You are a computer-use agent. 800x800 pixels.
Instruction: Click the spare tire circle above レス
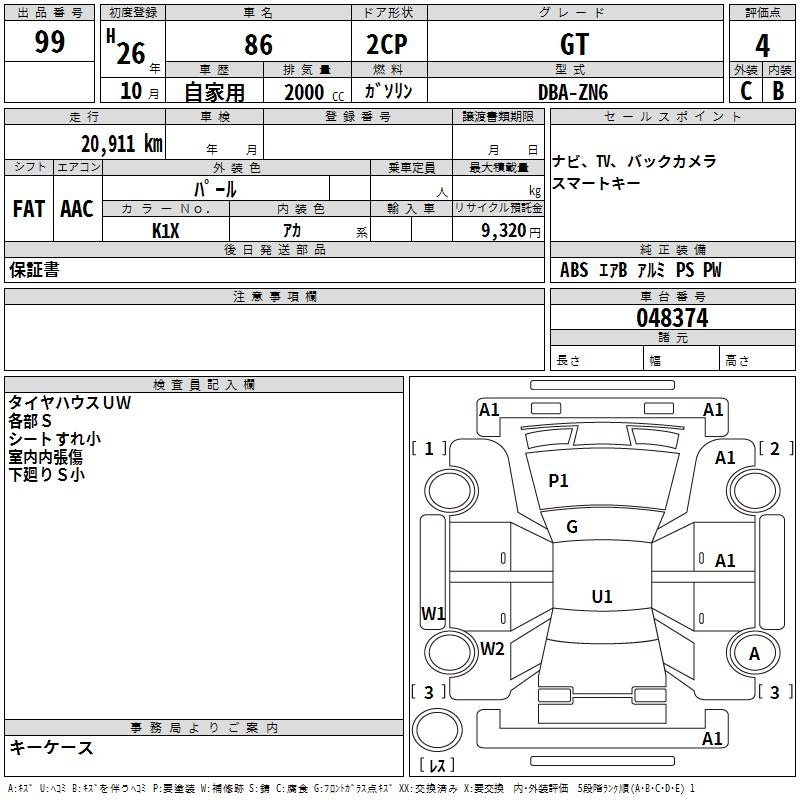tap(437, 730)
